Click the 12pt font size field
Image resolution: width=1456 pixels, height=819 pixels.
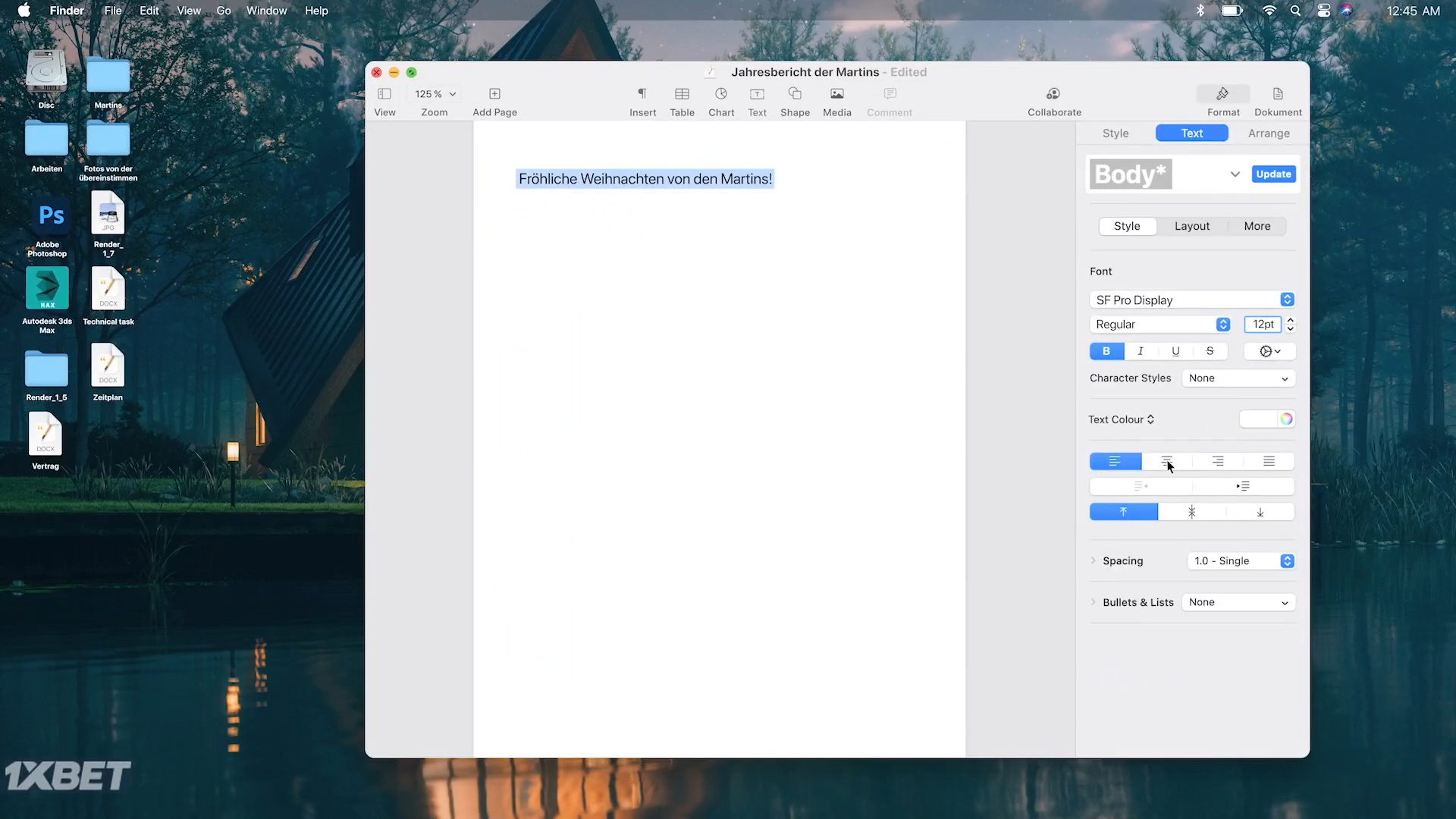pos(1262,325)
